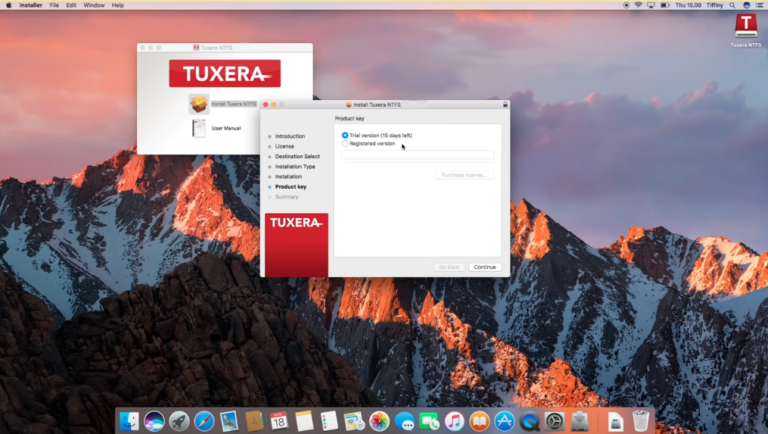Click the lock icon in installer title bar
The image size is (768, 434).
[x=505, y=104]
